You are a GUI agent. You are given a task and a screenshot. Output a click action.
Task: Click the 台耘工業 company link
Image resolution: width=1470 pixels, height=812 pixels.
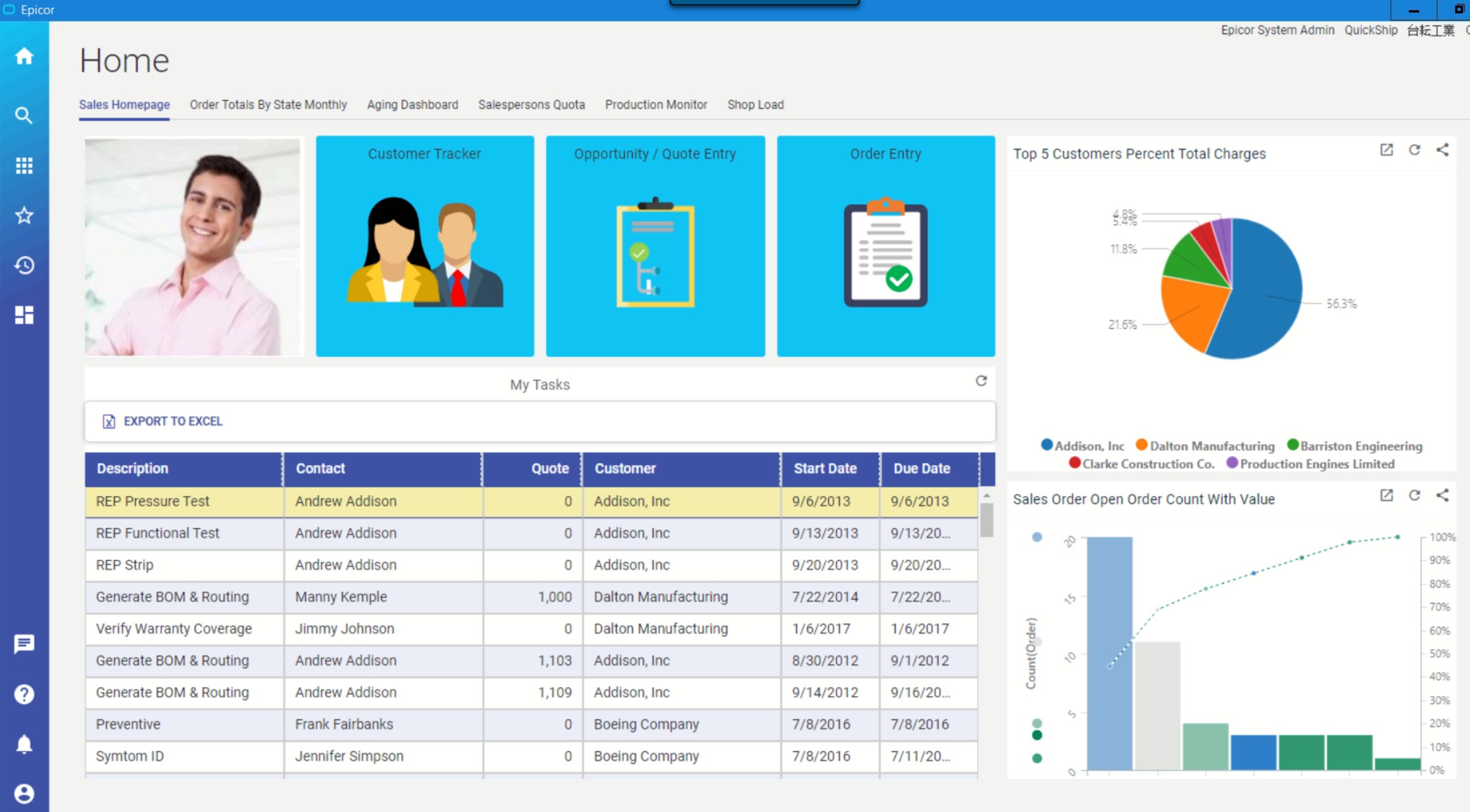click(x=1431, y=30)
